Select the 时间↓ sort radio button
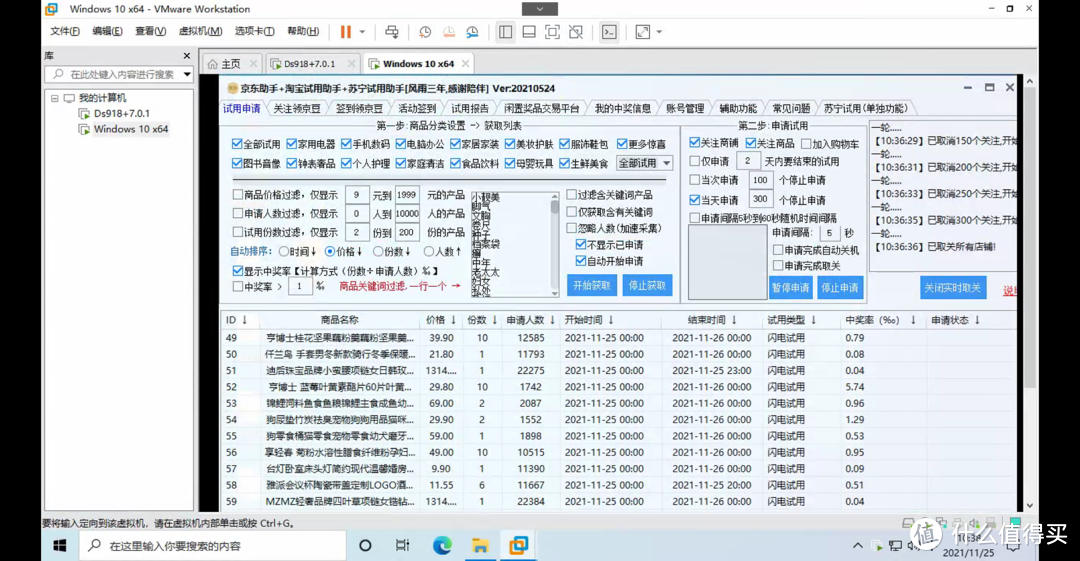 pos(283,252)
